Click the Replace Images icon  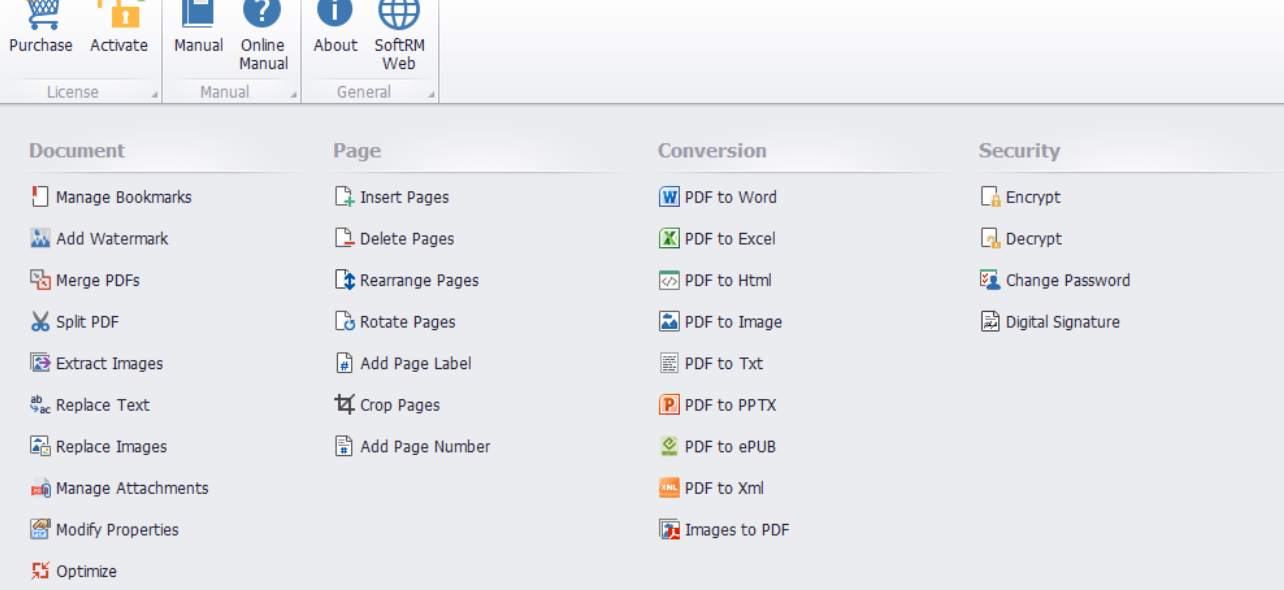[40, 447]
